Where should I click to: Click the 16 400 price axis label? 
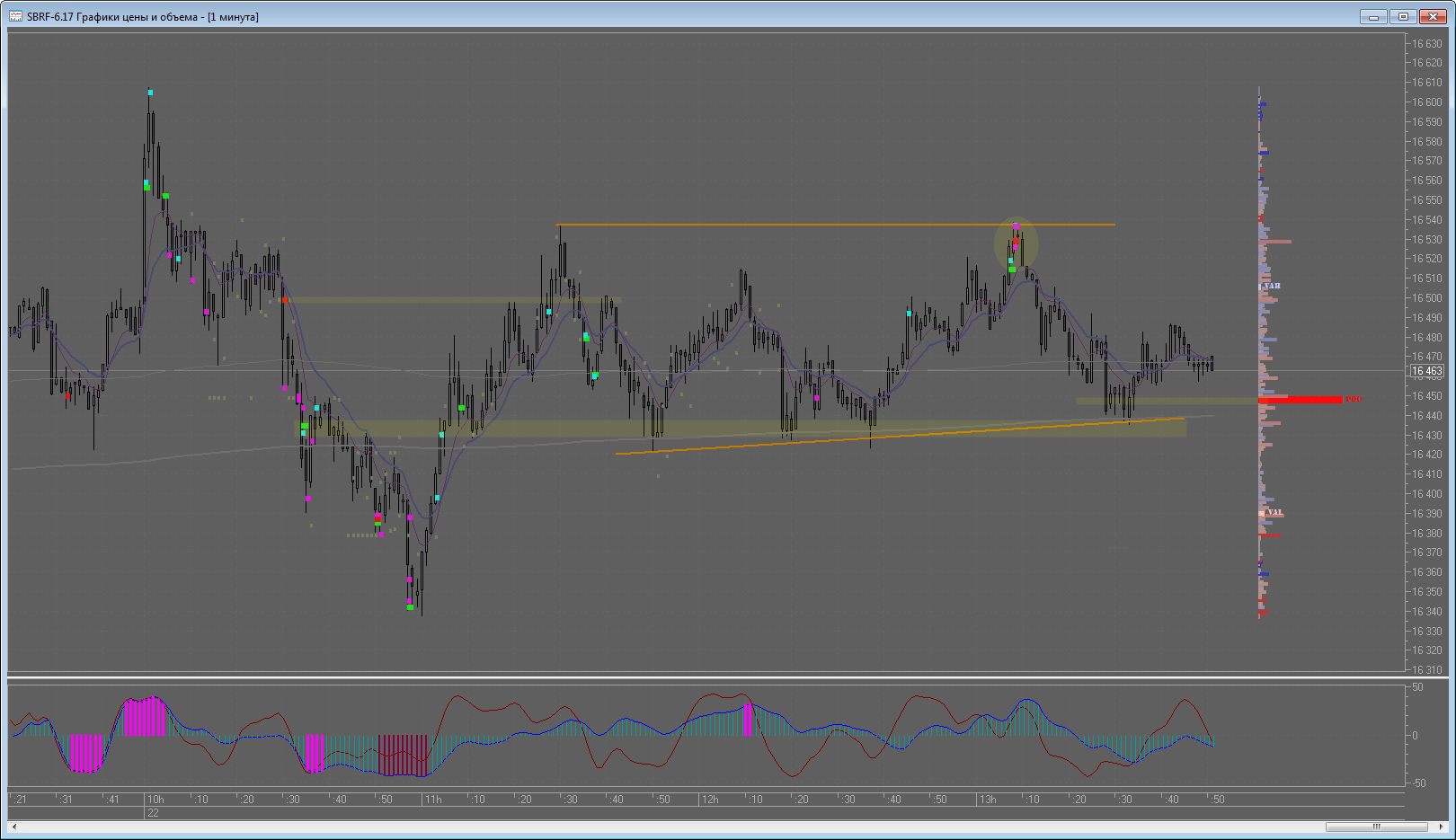click(1426, 494)
